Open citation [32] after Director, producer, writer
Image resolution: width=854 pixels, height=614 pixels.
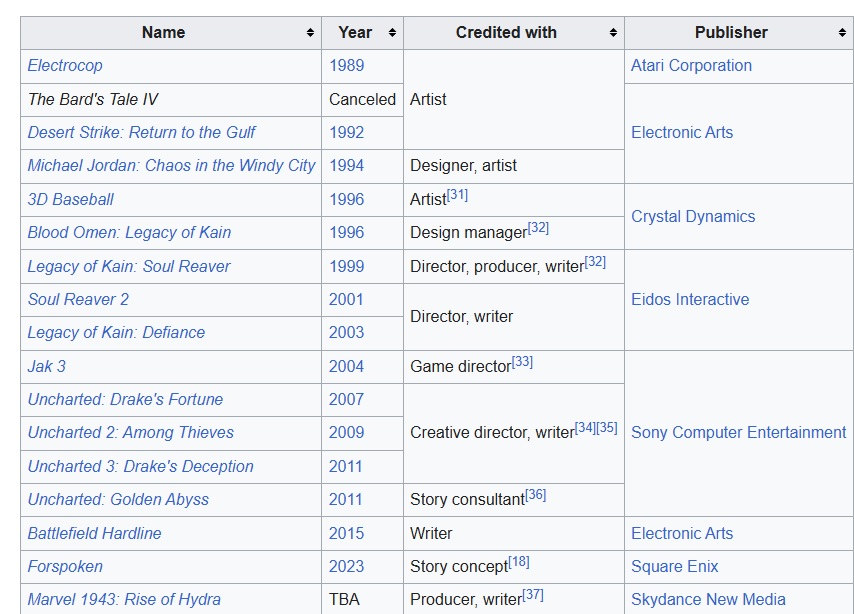[x=595, y=262]
